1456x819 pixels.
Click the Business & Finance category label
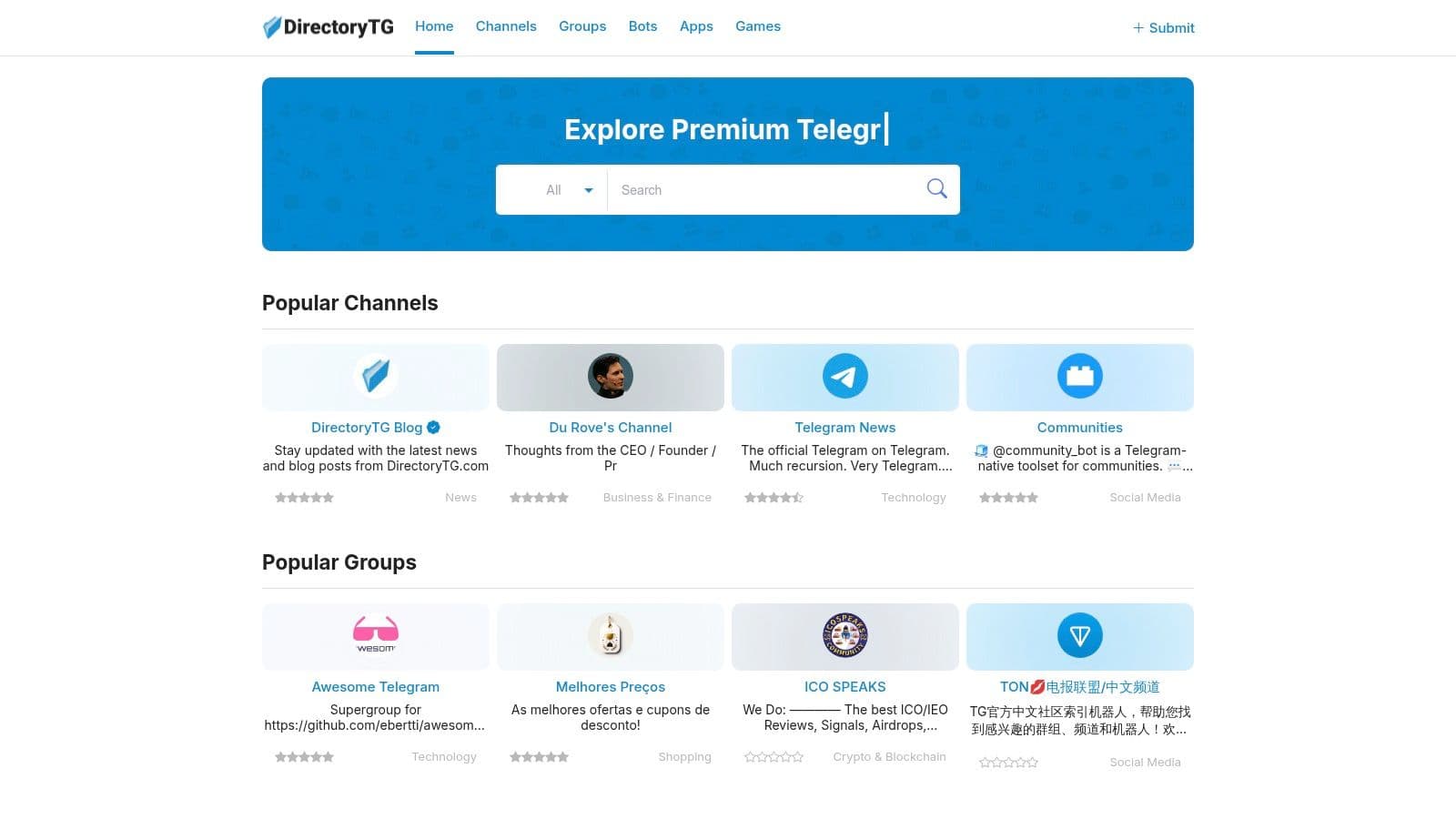point(657,498)
